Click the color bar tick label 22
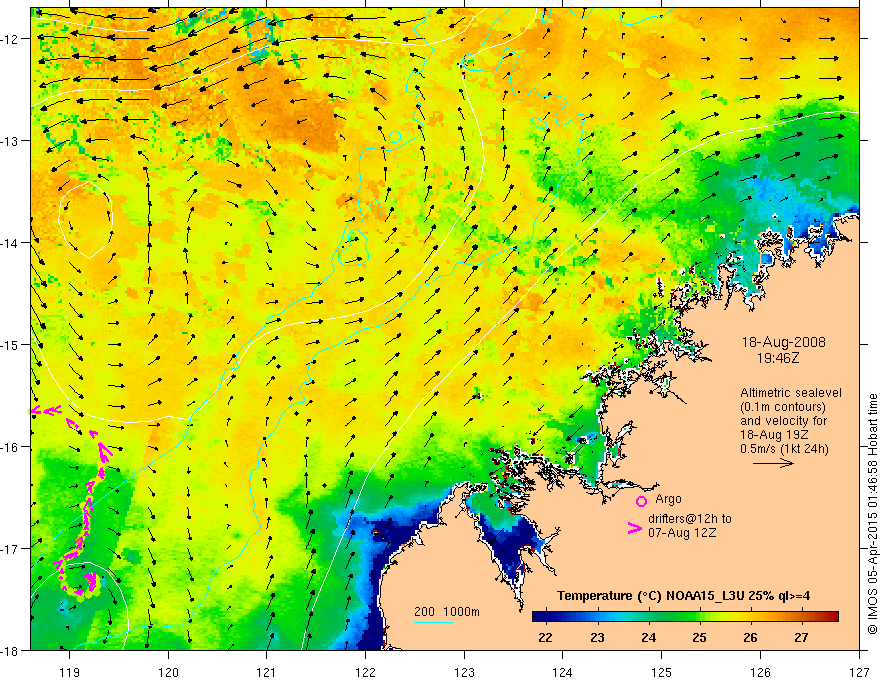Image resolution: width=880 pixels, height=680 pixels. tap(545, 637)
